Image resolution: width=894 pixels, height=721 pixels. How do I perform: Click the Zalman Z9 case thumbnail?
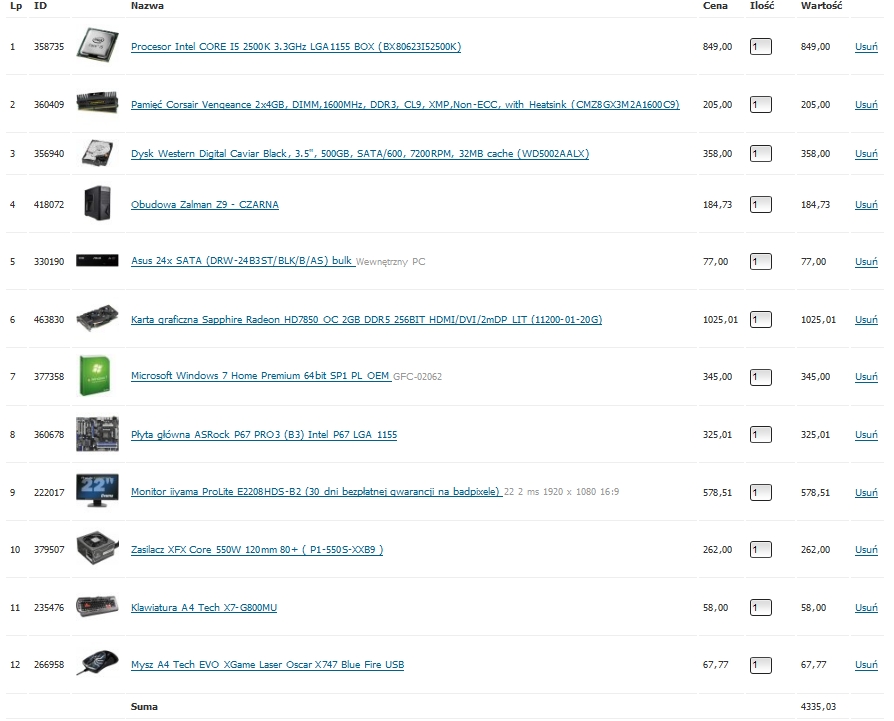tap(97, 203)
